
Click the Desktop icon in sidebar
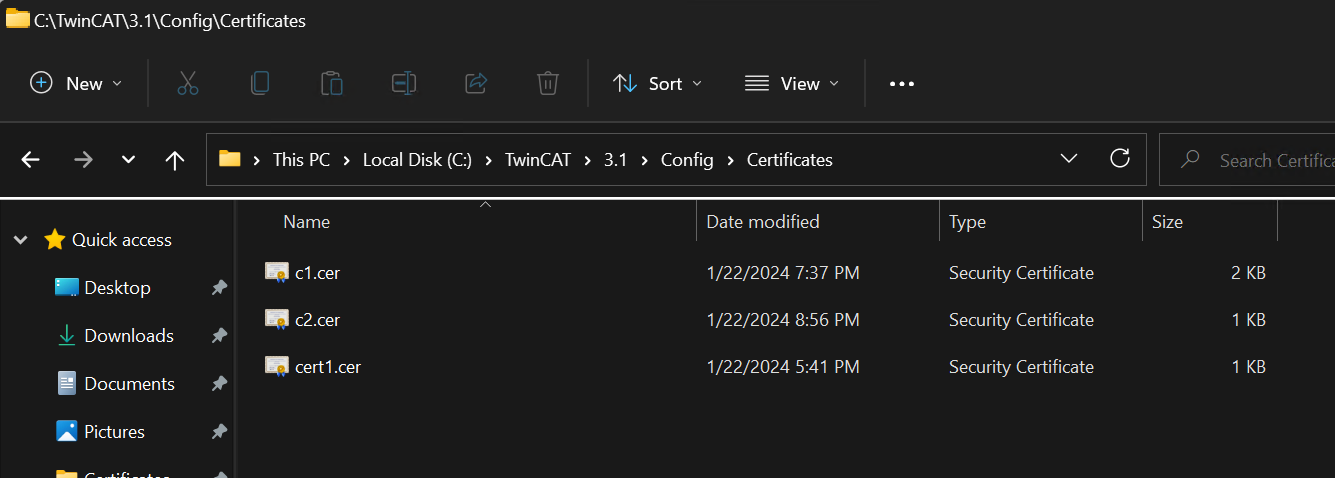[67, 288]
